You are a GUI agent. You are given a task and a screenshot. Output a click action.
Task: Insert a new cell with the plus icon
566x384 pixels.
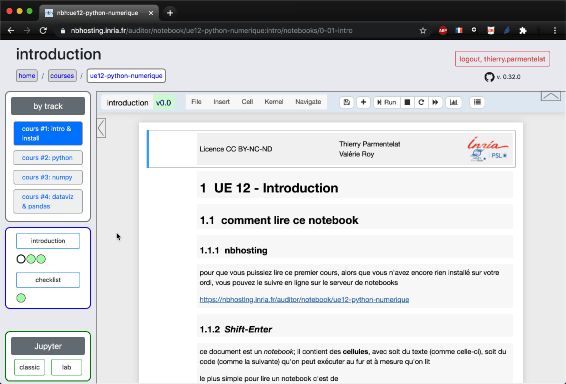(x=363, y=102)
